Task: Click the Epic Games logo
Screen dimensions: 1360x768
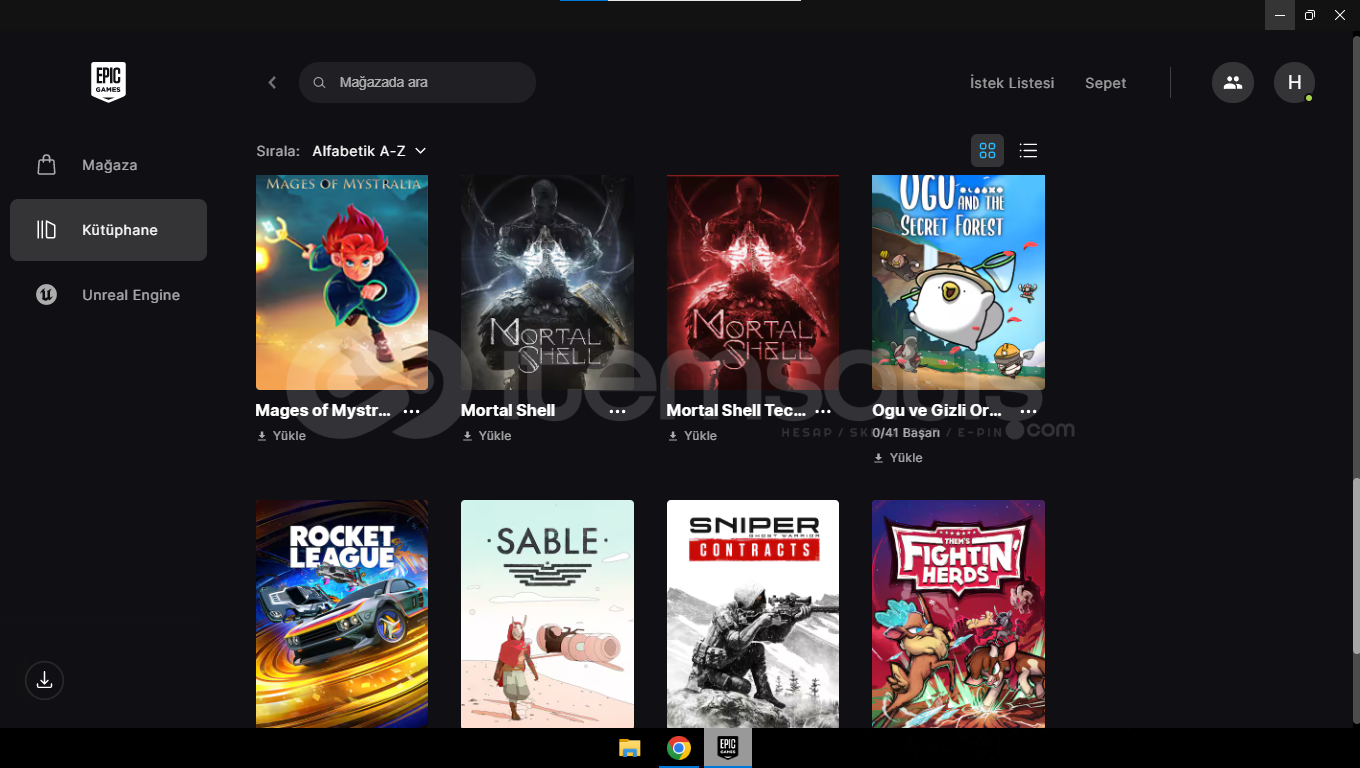Action: [108, 82]
